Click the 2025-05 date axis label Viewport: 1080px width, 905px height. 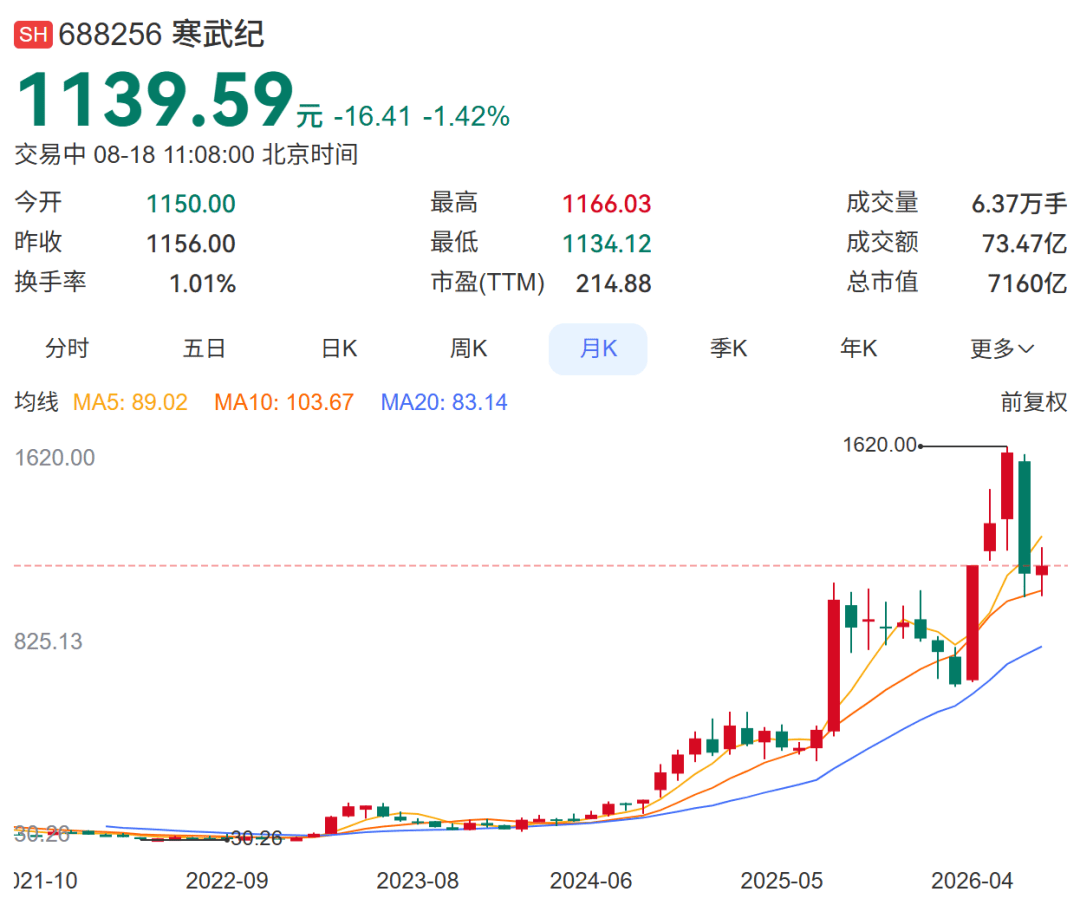pos(781,881)
